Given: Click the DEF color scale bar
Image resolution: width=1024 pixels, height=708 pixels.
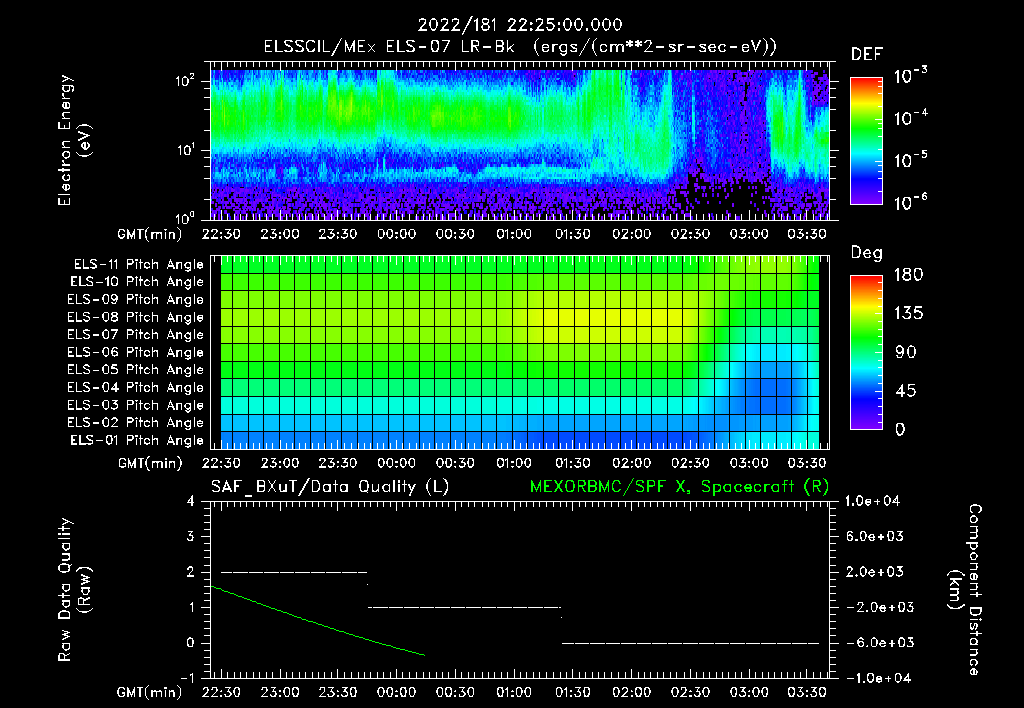Looking at the screenshot, I should tap(866, 141).
